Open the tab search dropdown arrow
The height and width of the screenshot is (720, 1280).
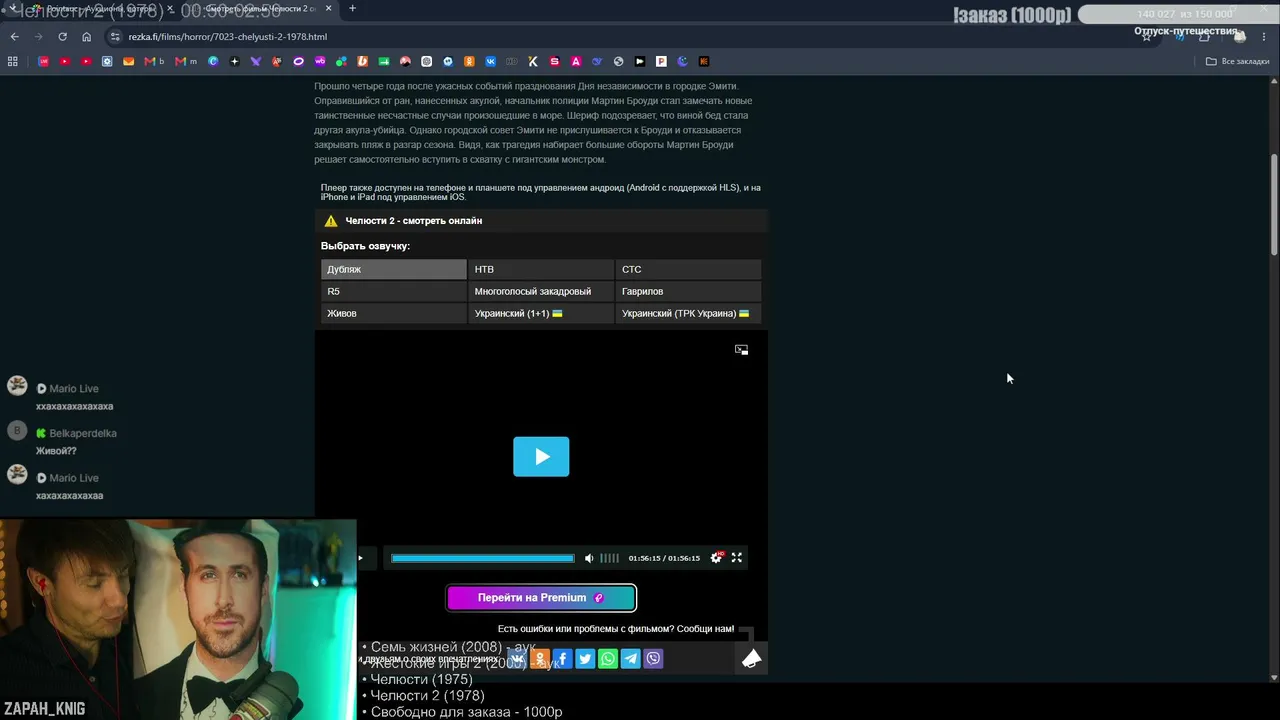pyautogui.click(x=12, y=9)
